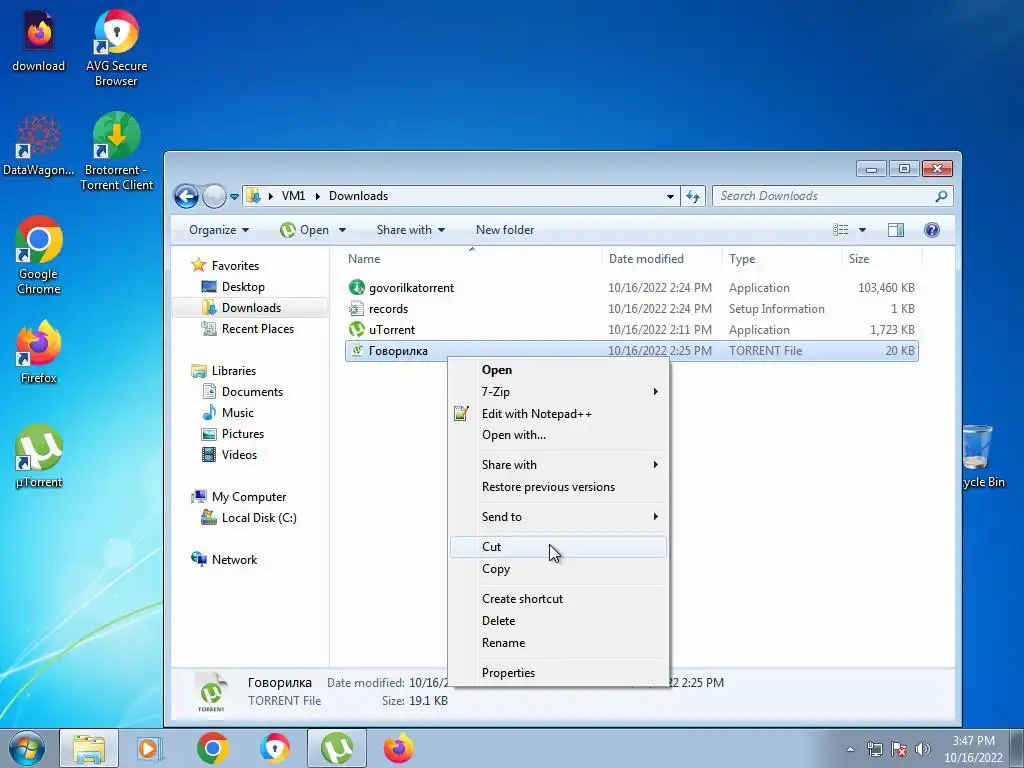Click in the Search Downloads field
1024x768 pixels.
[824, 196]
